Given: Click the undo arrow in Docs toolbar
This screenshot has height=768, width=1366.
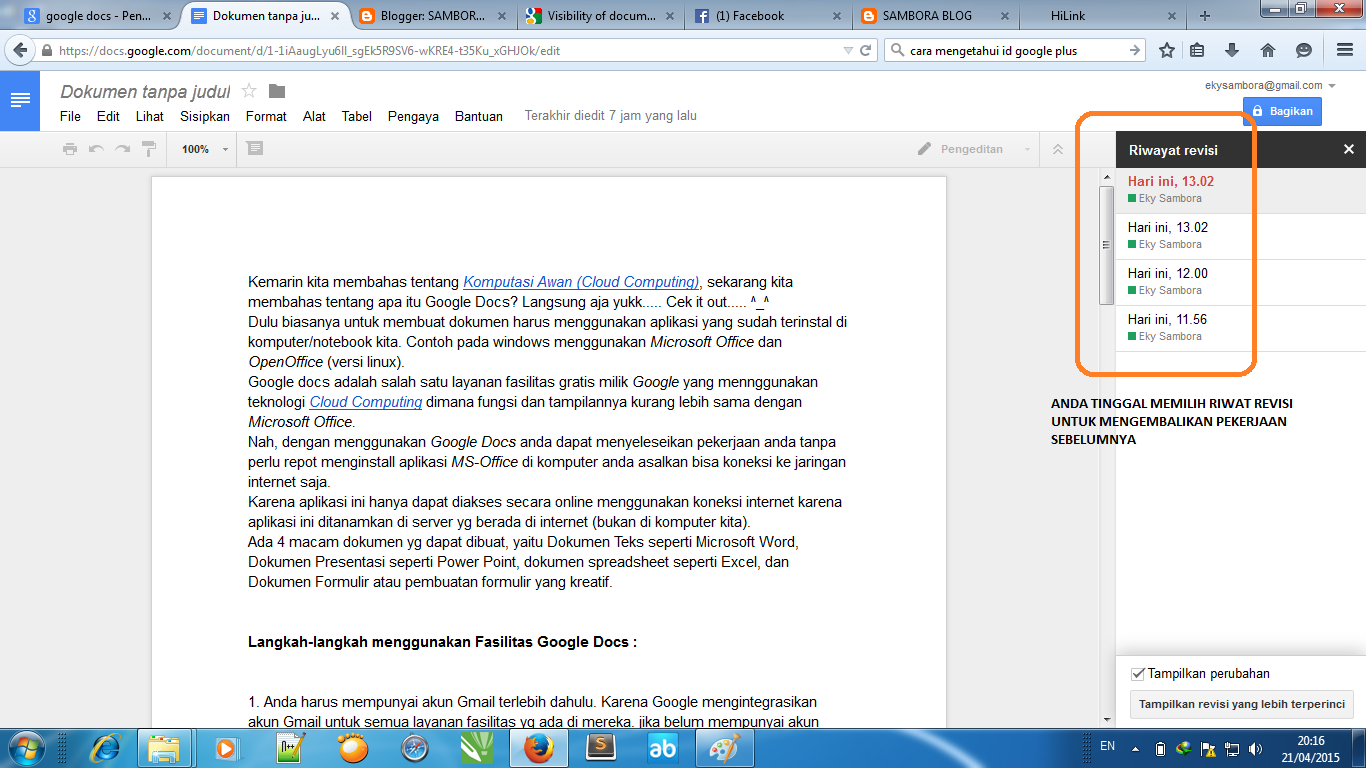Looking at the screenshot, I should pos(96,149).
